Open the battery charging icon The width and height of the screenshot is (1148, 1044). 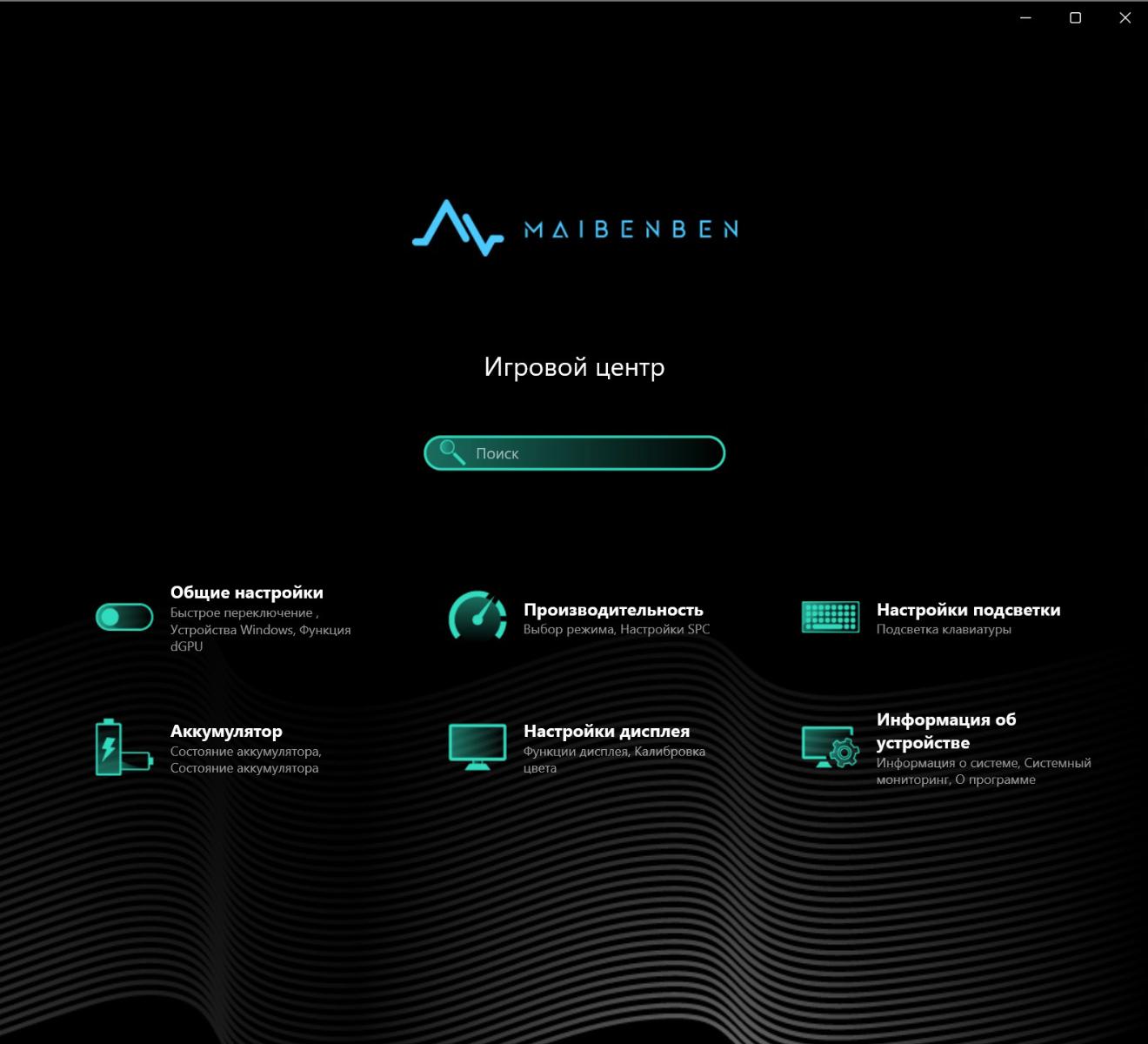pos(124,747)
